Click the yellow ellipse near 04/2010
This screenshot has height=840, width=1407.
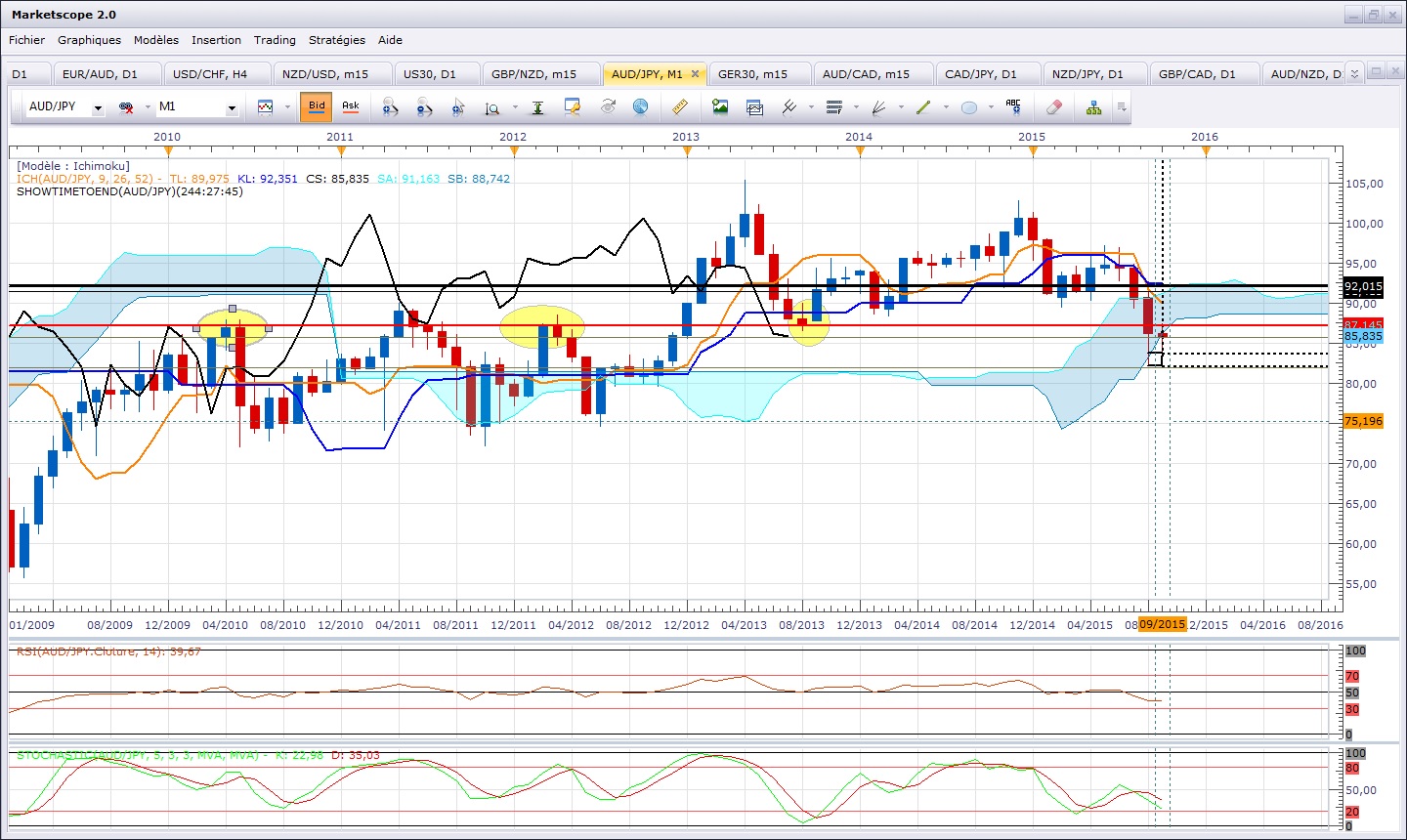click(x=233, y=328)
